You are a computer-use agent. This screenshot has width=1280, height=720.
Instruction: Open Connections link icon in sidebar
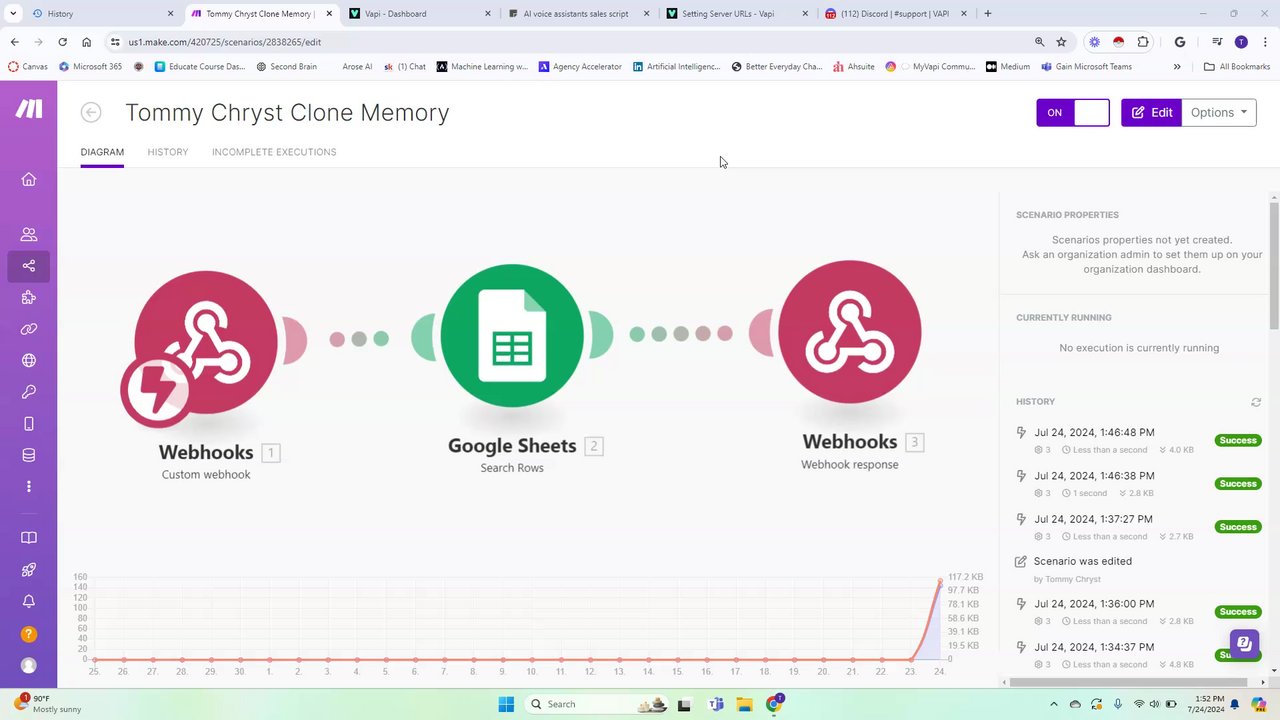point(28,329)
